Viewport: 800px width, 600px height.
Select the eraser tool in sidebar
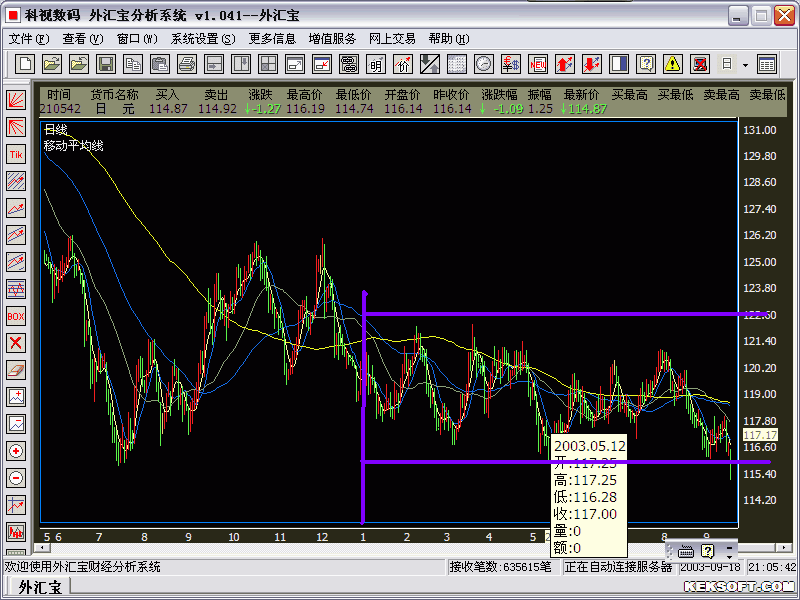[x=16, y=370]
